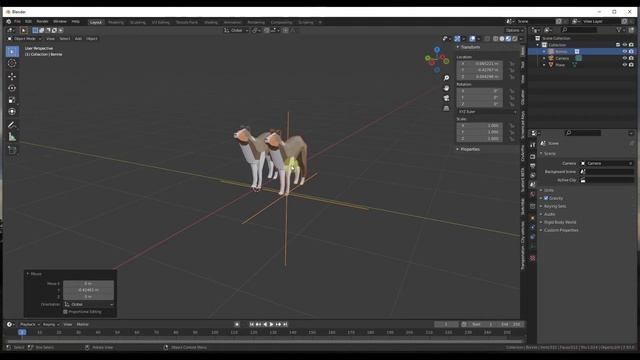Open XYZ Euler rotation mode dropdown

[x=487, y=111]
